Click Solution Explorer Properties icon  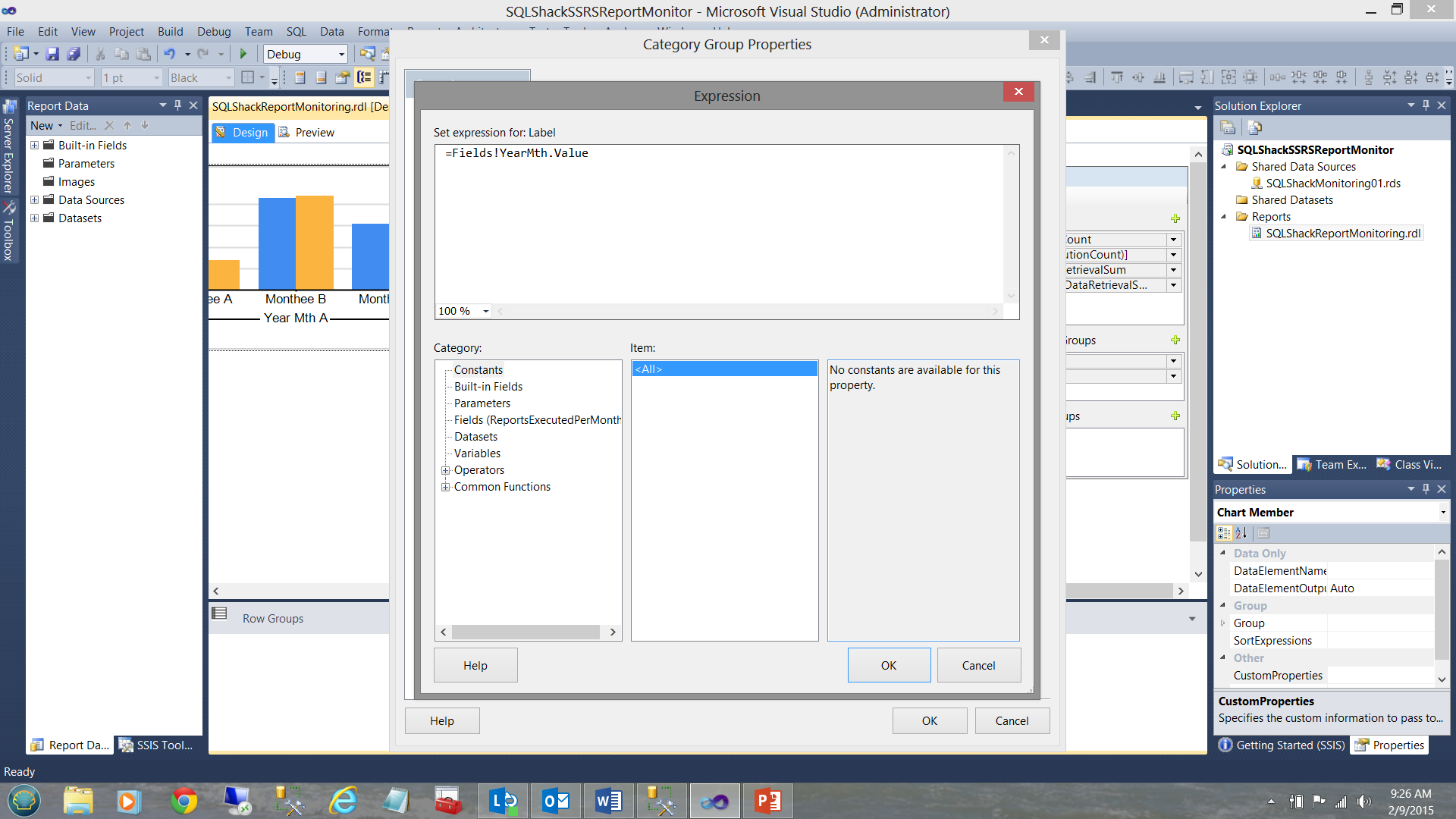click(1227, 127)
